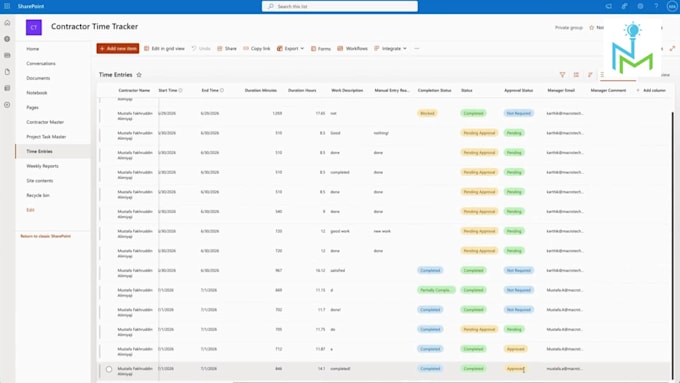This screenshot has height=383, width=680.
Task: Click the SharePoint brand link
Action: pyautogui.click(x=31, y=6)
